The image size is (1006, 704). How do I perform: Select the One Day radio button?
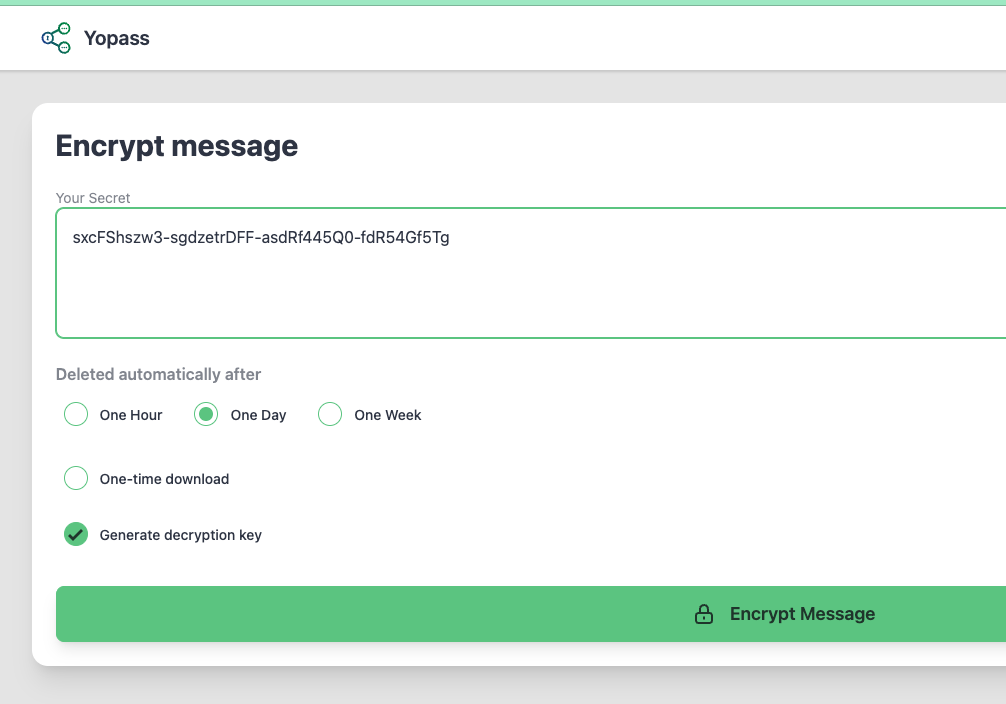tap(206, 414)
